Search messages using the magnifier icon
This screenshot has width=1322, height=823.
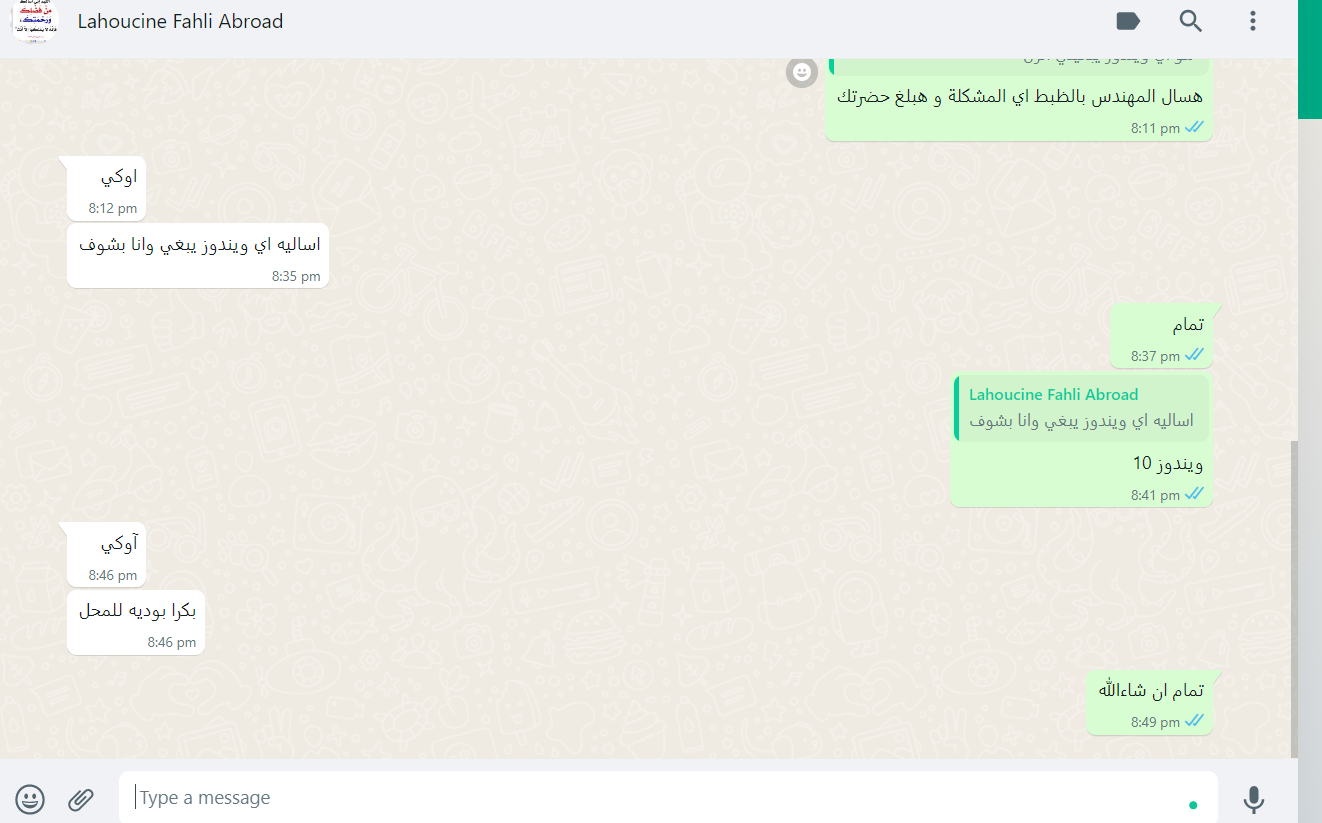coord(1190,21)
